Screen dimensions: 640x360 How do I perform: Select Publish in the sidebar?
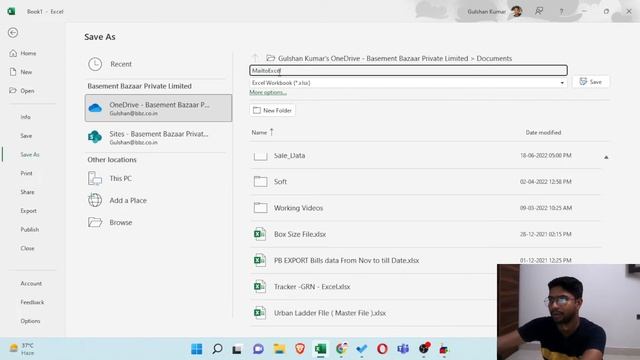tap(30, 229)
